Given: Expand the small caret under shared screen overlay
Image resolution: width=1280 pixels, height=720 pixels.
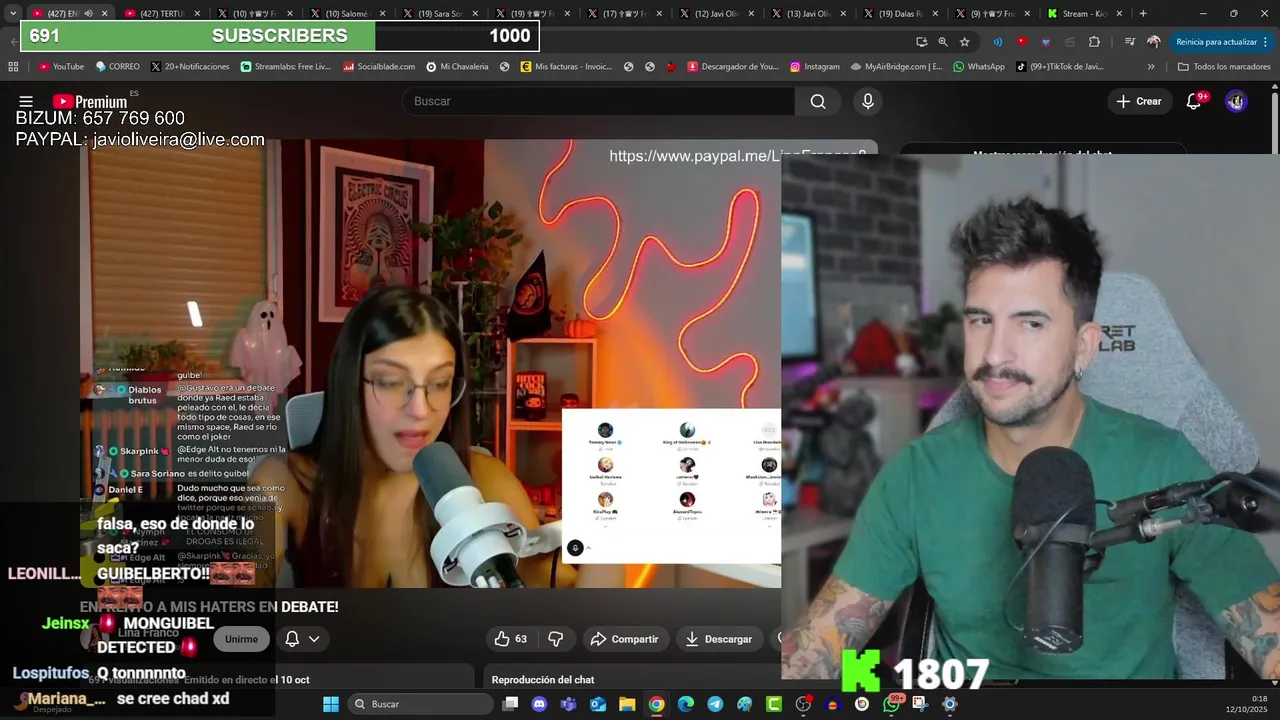Looking at the screenshot, I should click(588, 548).
